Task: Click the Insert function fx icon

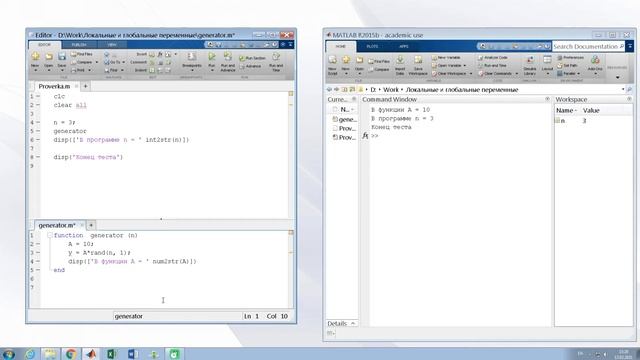Action: [x=160, y=54]
